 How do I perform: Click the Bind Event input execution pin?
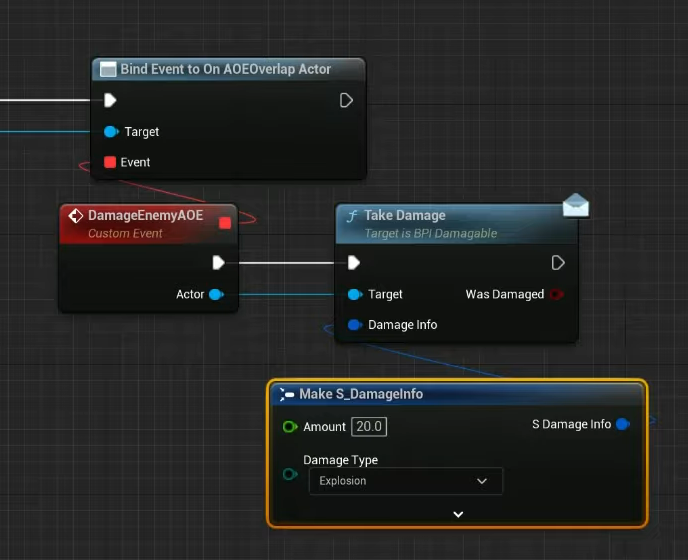(x=111, y=100)
